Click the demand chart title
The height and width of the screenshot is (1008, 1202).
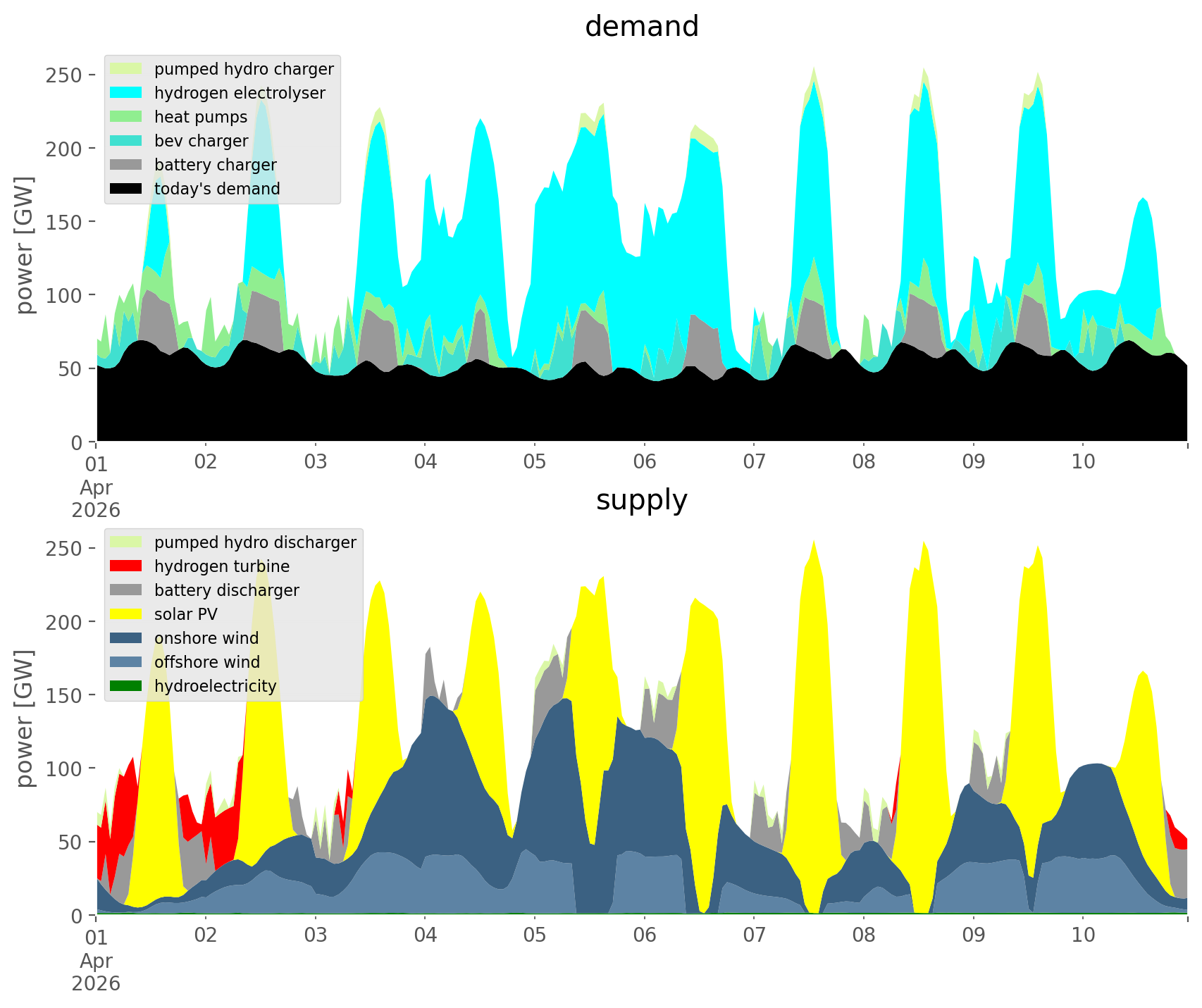coord(641,27)
